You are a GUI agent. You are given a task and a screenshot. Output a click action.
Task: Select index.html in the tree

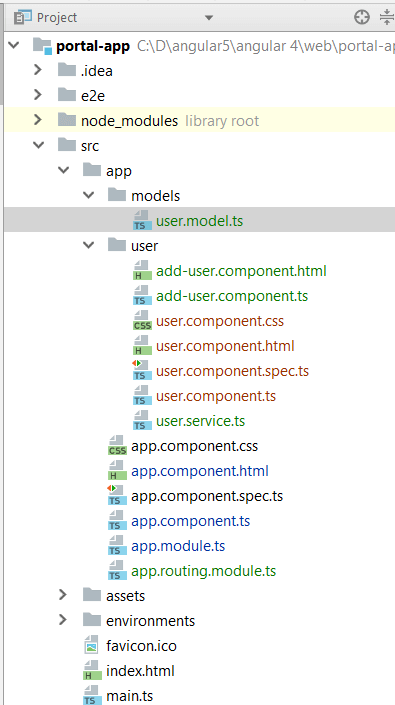[140, 671]
